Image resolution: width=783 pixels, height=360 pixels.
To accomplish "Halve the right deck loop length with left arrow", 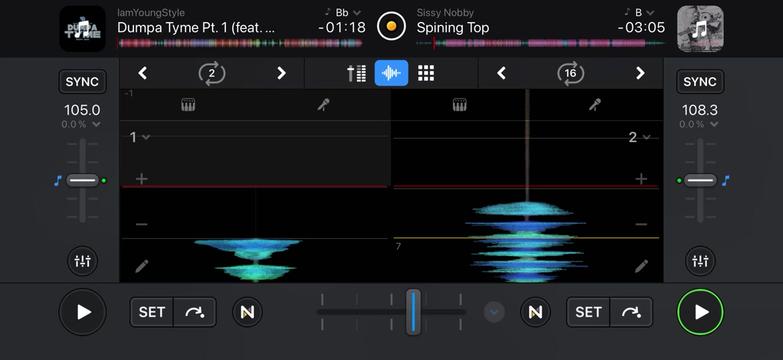I will [501, 73].
